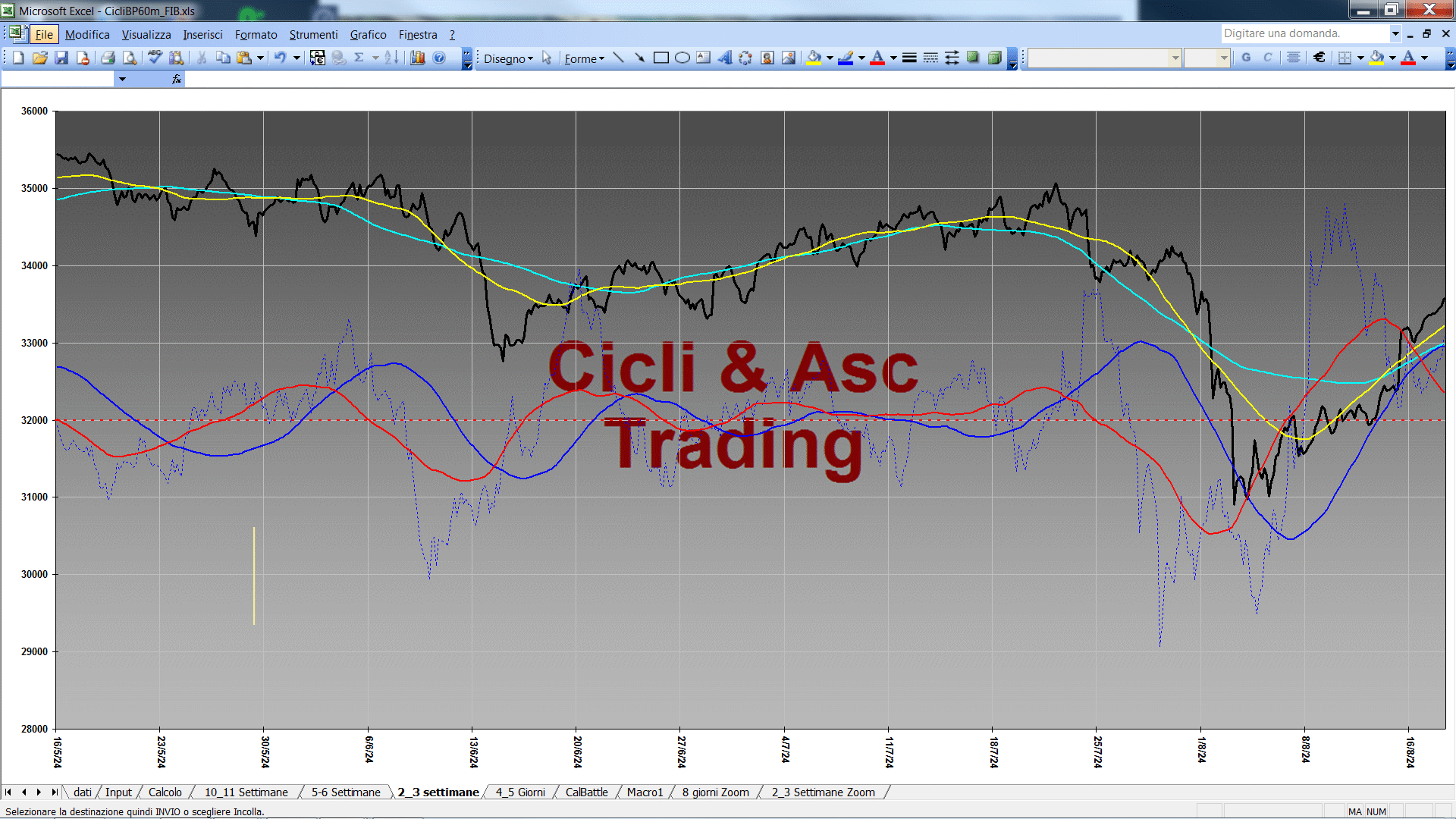The image size is (1456, 819).
Task: Open the Disegno dropdown menu
Action: point(508,58)
